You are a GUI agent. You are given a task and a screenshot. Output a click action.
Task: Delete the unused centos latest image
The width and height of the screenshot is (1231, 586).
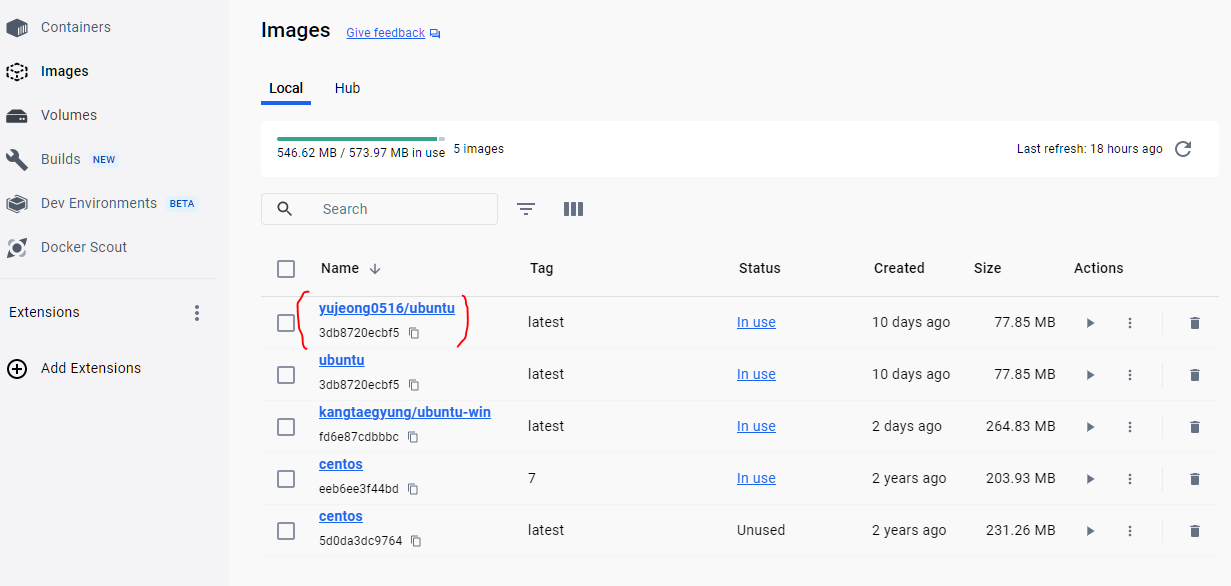1194,531
